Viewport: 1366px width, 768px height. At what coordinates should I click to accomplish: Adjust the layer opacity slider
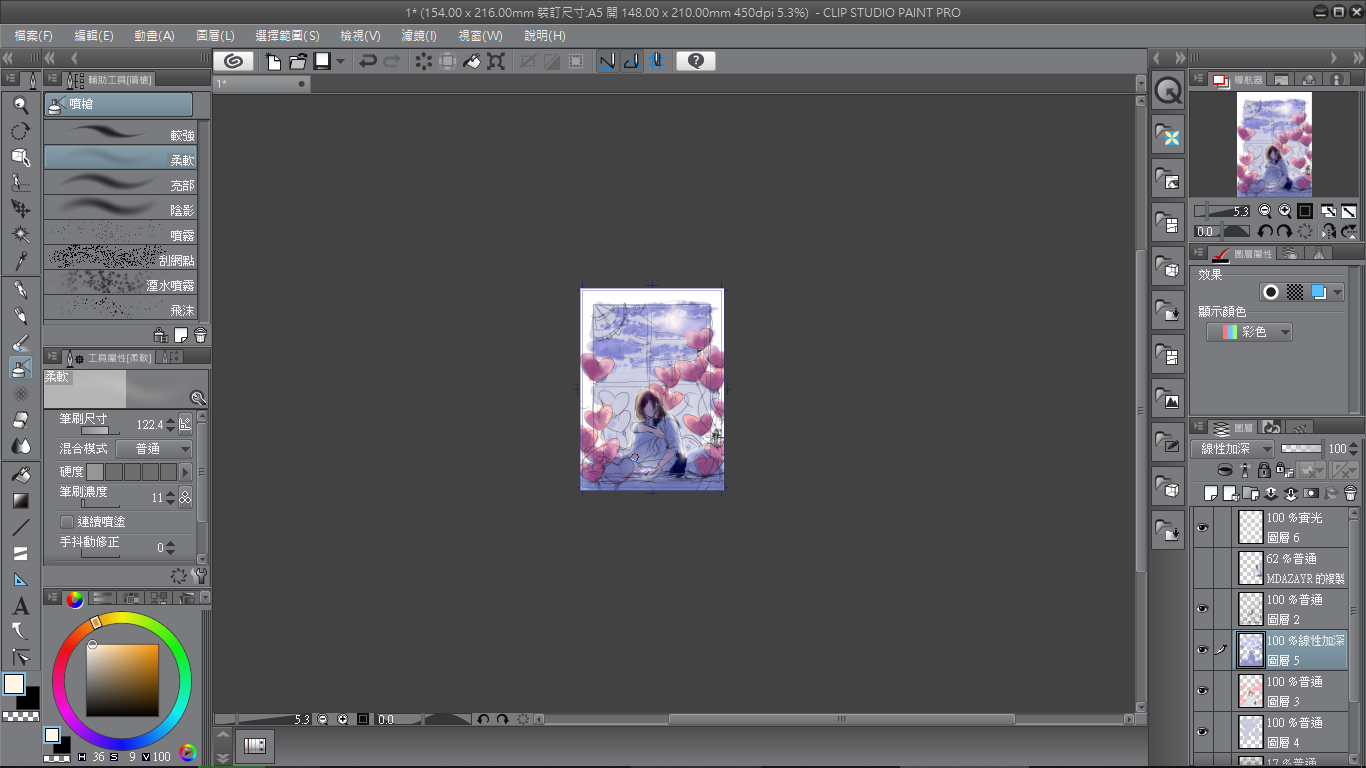[x=1301, y=449]
